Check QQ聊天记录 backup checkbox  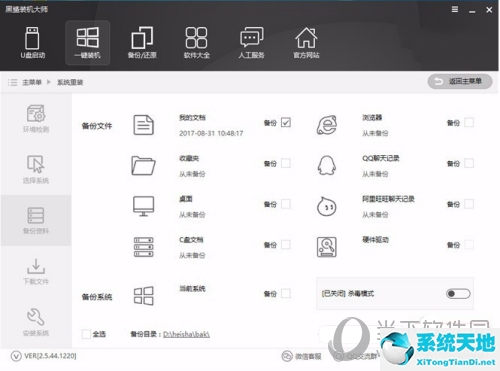(469, 163)
